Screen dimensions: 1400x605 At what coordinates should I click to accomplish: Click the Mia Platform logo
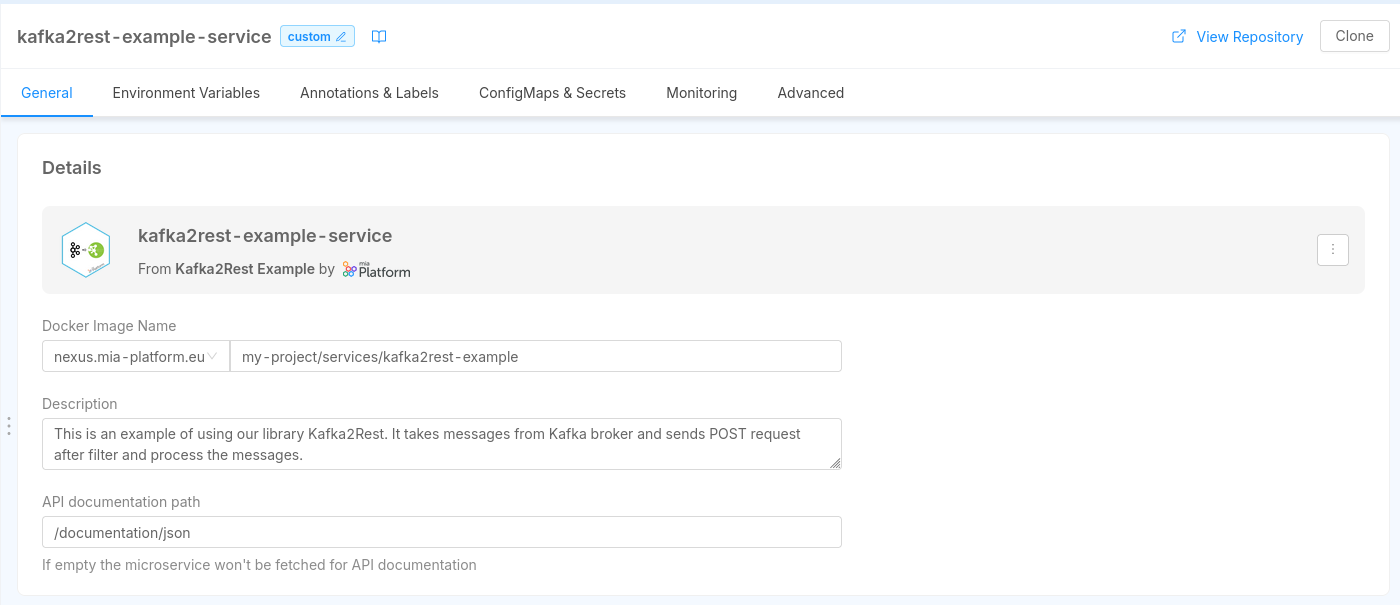point(376,269)
